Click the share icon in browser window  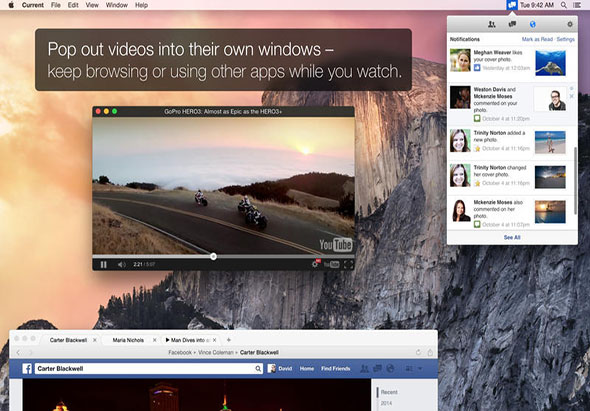click(x=430, y=353)
